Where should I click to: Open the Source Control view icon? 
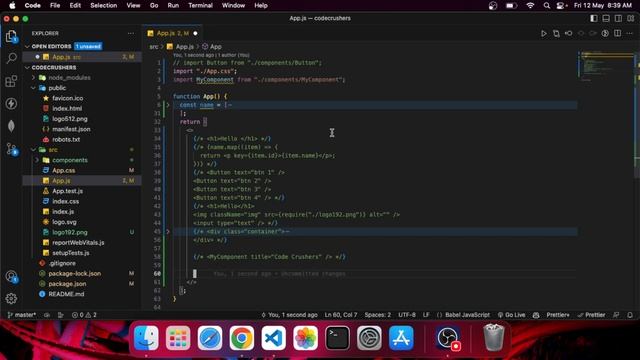pos(11,149)
